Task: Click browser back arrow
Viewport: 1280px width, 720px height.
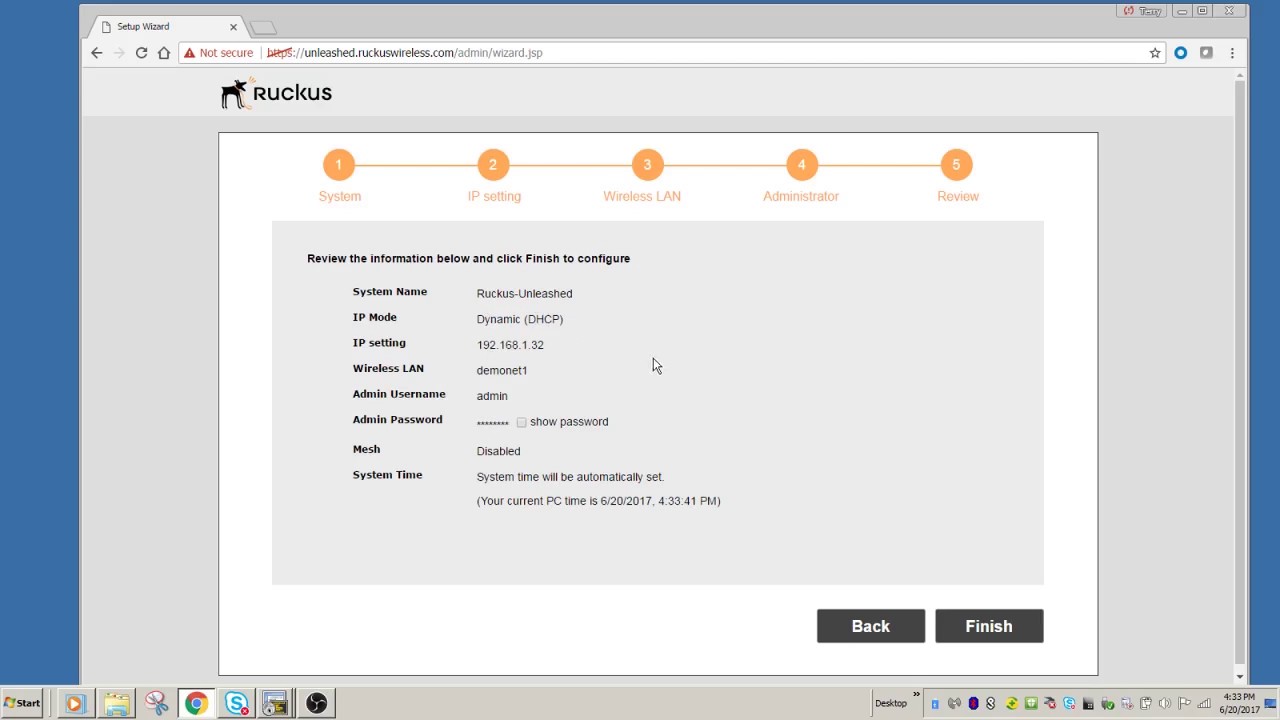Action: (96, 53)
